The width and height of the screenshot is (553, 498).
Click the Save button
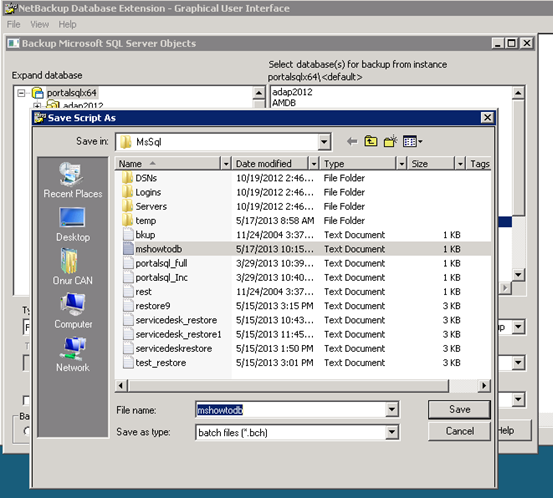click(459, 409)
